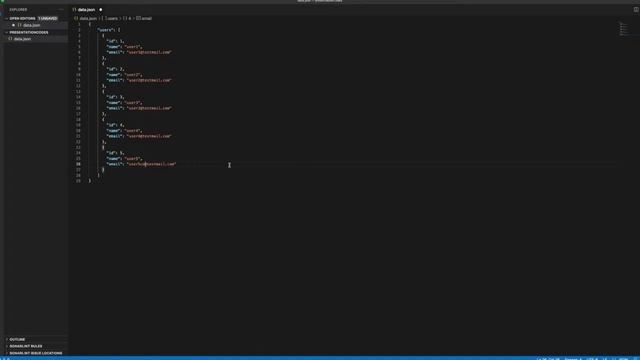Viewport: 640px width, 360px height.
Task: Click the unsaved dot on data.json tab
Action: click(x=100, y=9)
